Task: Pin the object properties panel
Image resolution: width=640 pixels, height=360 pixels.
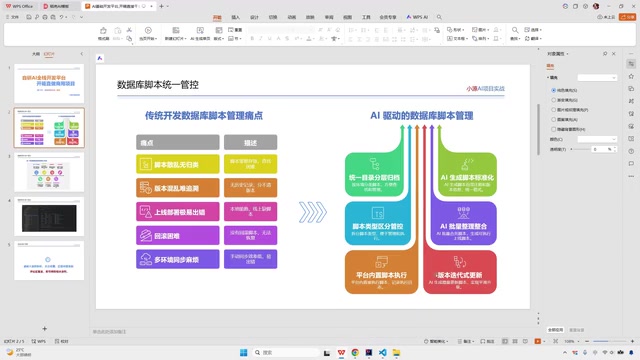Action: point(605,53)
